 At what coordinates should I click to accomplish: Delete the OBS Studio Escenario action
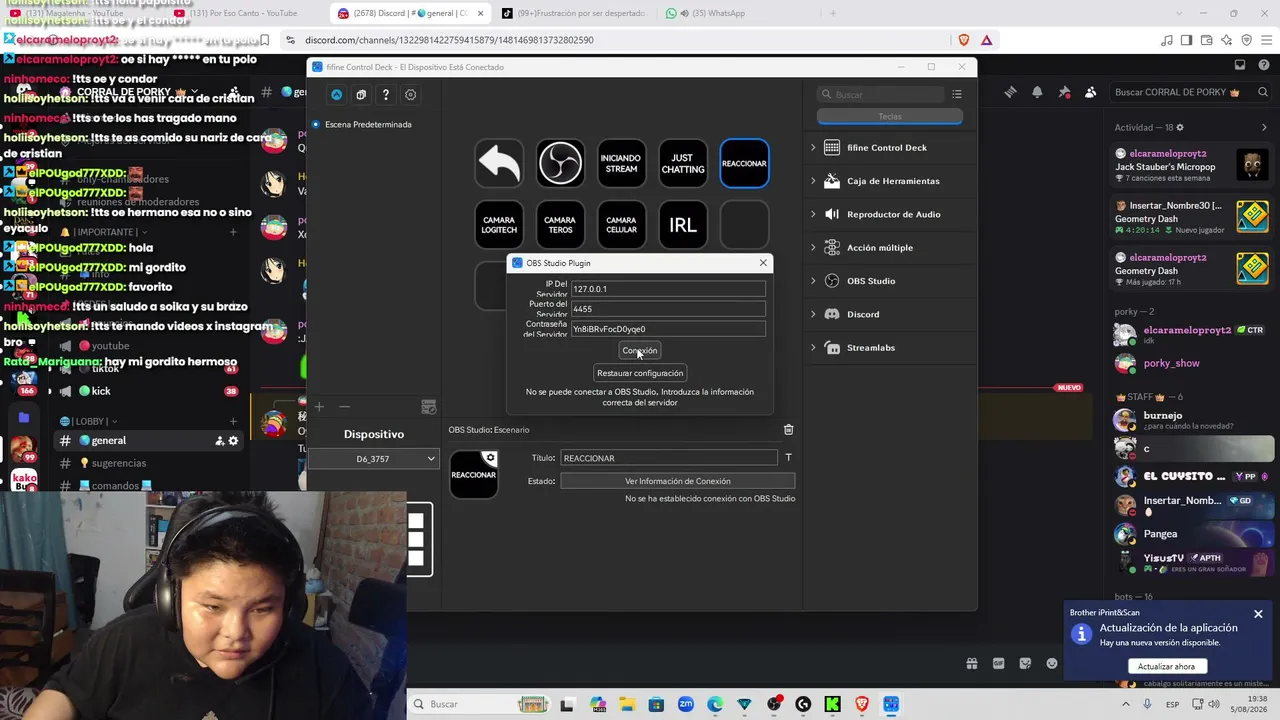[x=788, y=430]
